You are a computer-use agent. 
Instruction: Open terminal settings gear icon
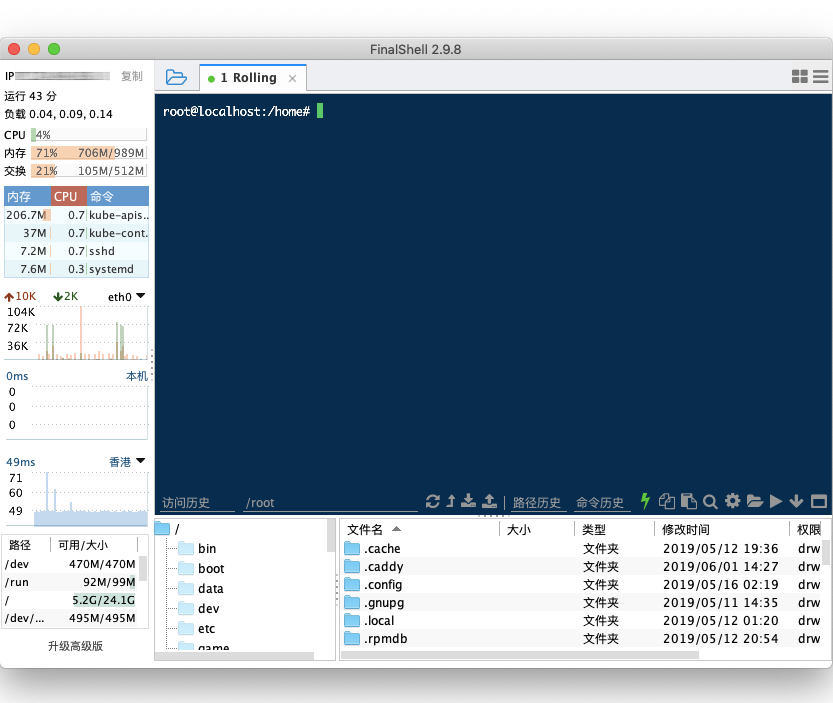733,501
